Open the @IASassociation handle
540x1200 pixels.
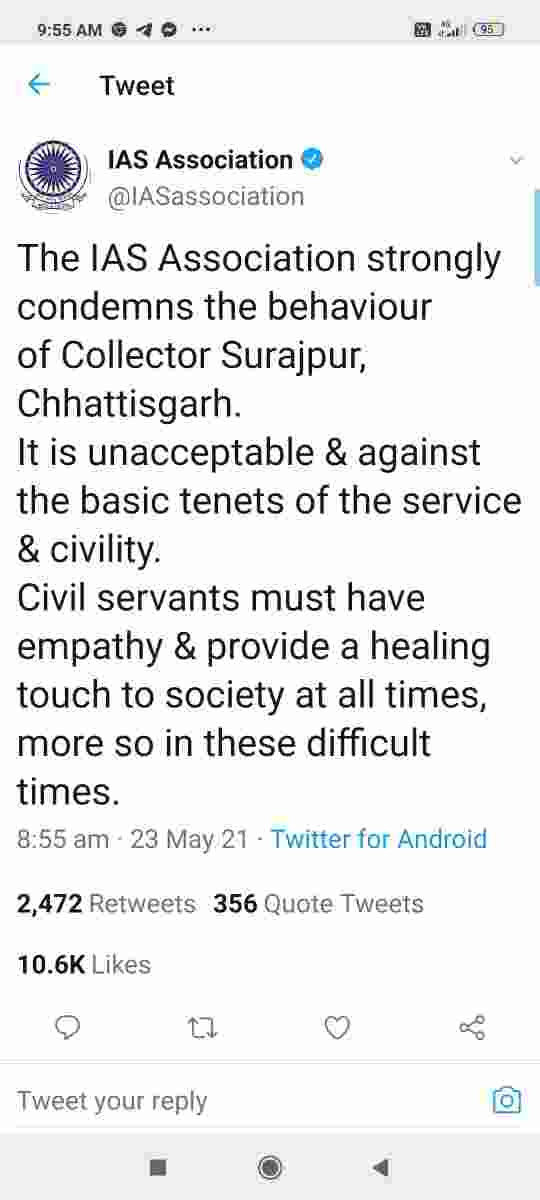point(205,196)
